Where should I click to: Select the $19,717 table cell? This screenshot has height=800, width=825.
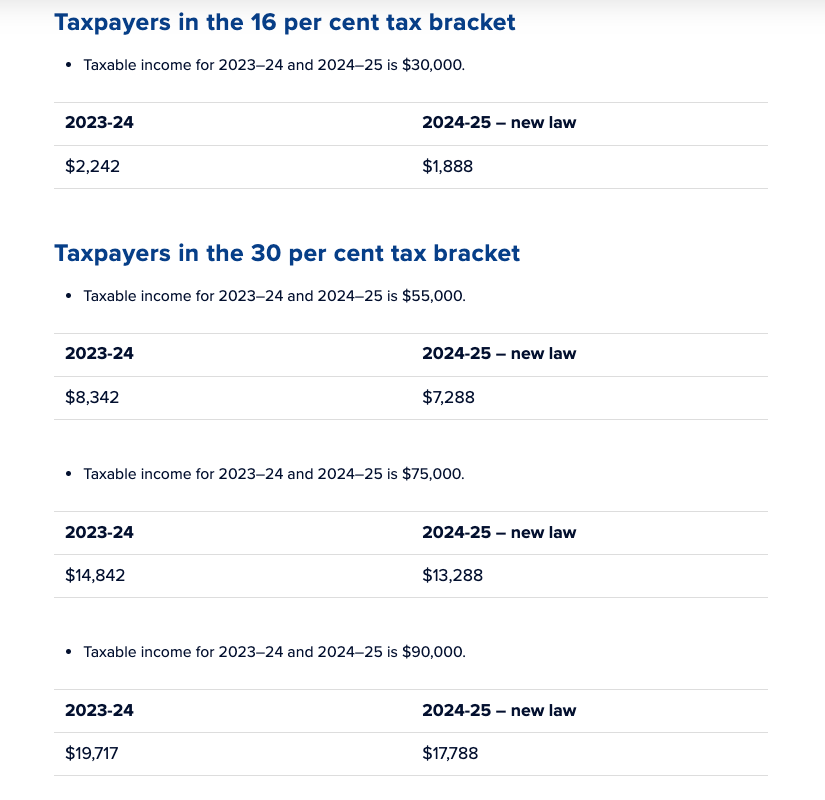[x=94, y=754]
